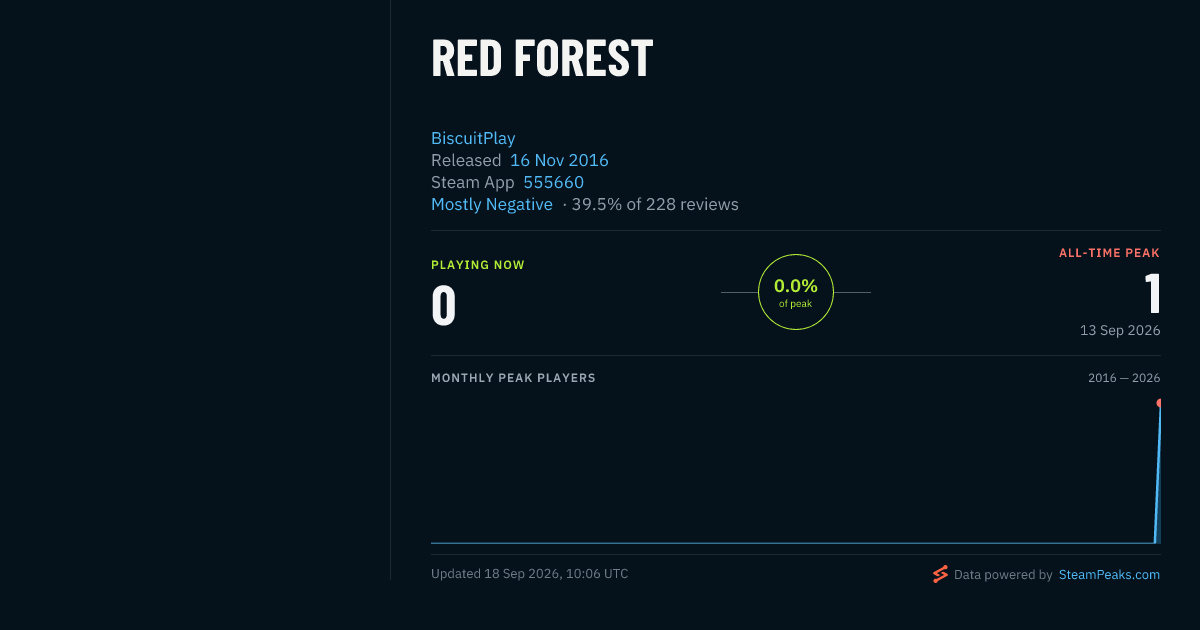Click the all-time peak value 1
Image resolution: width=1200 pixels, height=630 pixels.
tap(1152, 294)
